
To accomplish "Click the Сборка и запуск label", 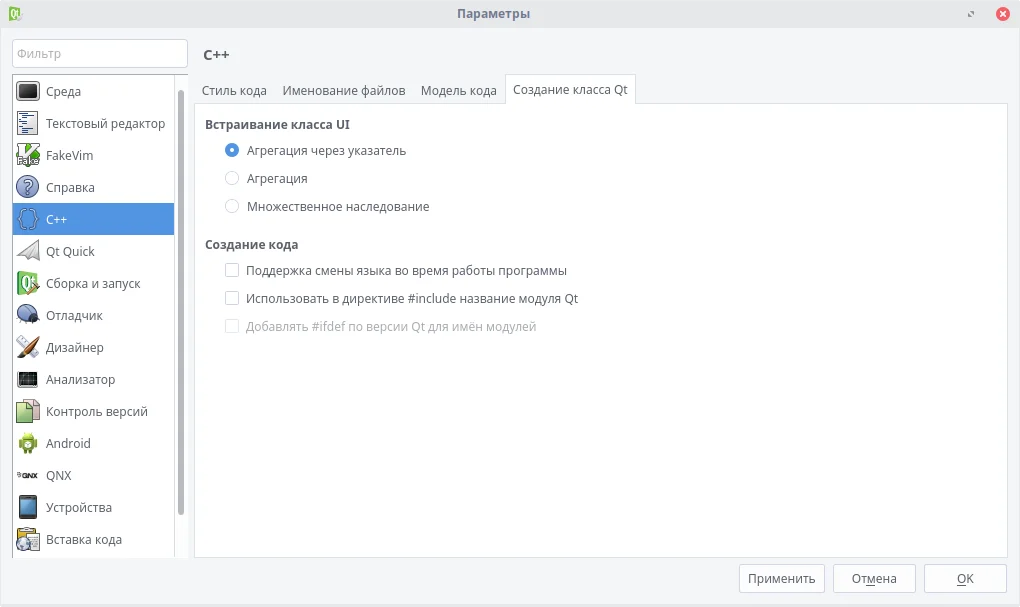I will point(93,284).
